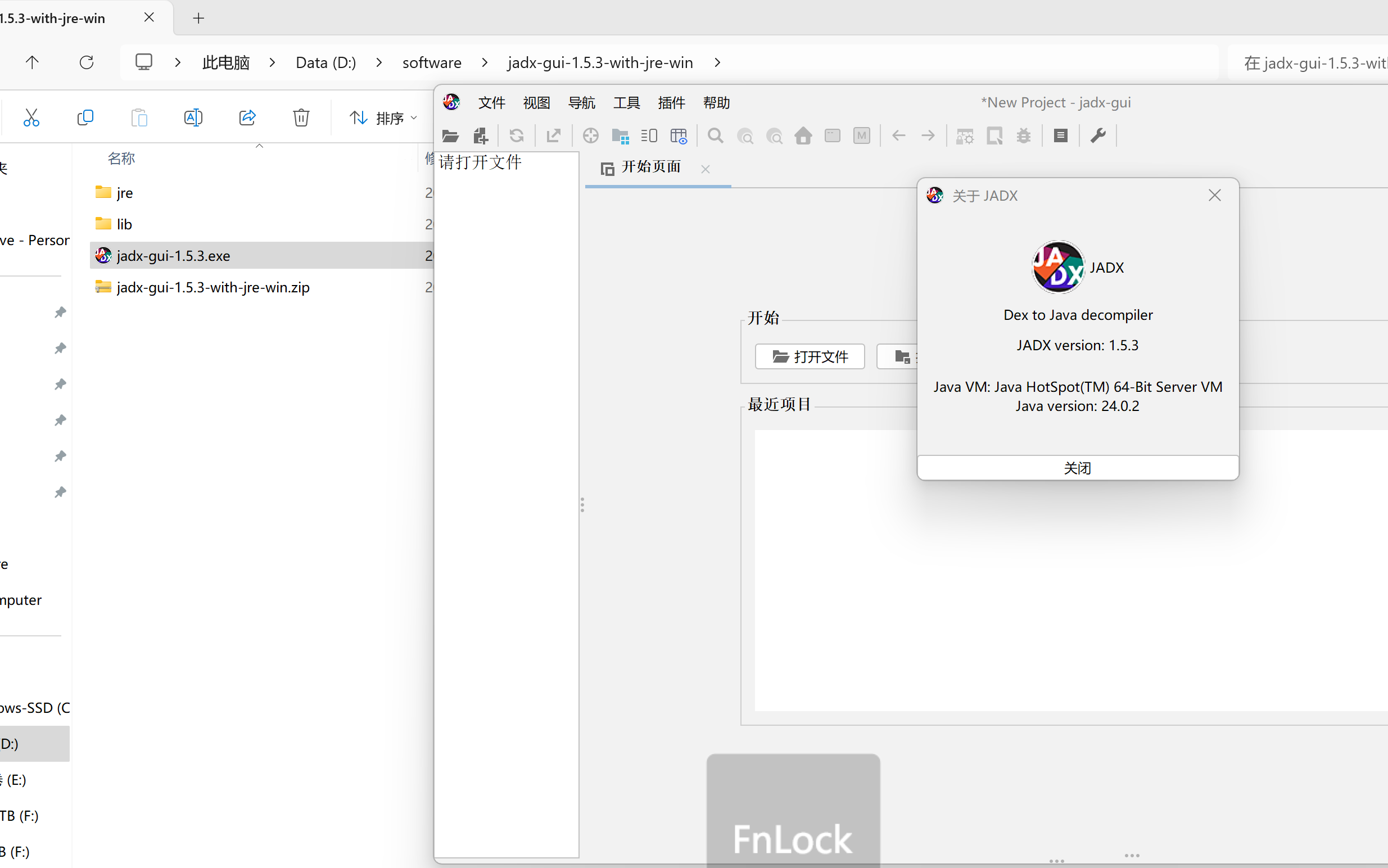The image size is (1388, 868).
Task: Close the 开始页面 tab
Action: click(x=706, y=169)
